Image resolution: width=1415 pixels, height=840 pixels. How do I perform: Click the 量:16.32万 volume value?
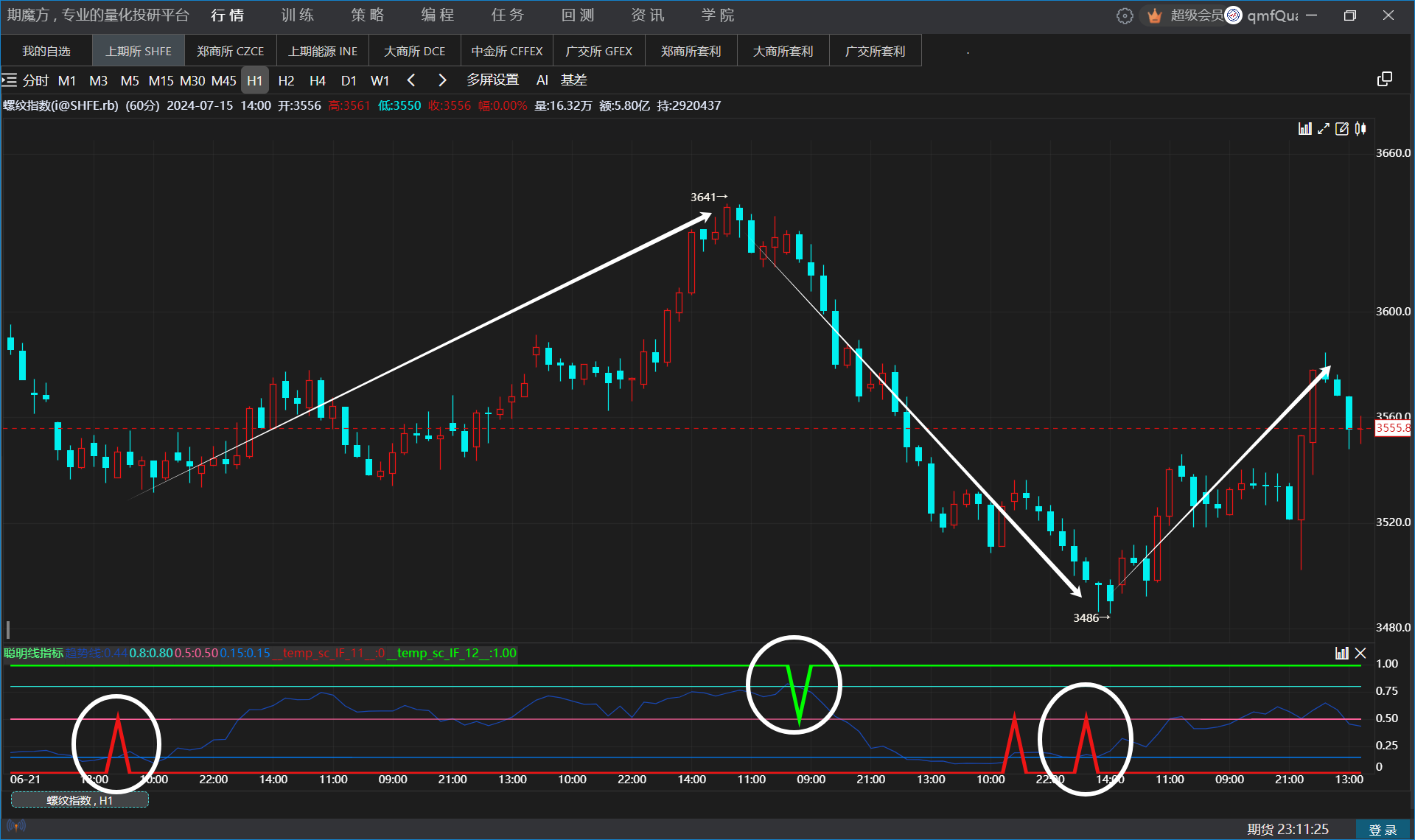coord(562,105)
